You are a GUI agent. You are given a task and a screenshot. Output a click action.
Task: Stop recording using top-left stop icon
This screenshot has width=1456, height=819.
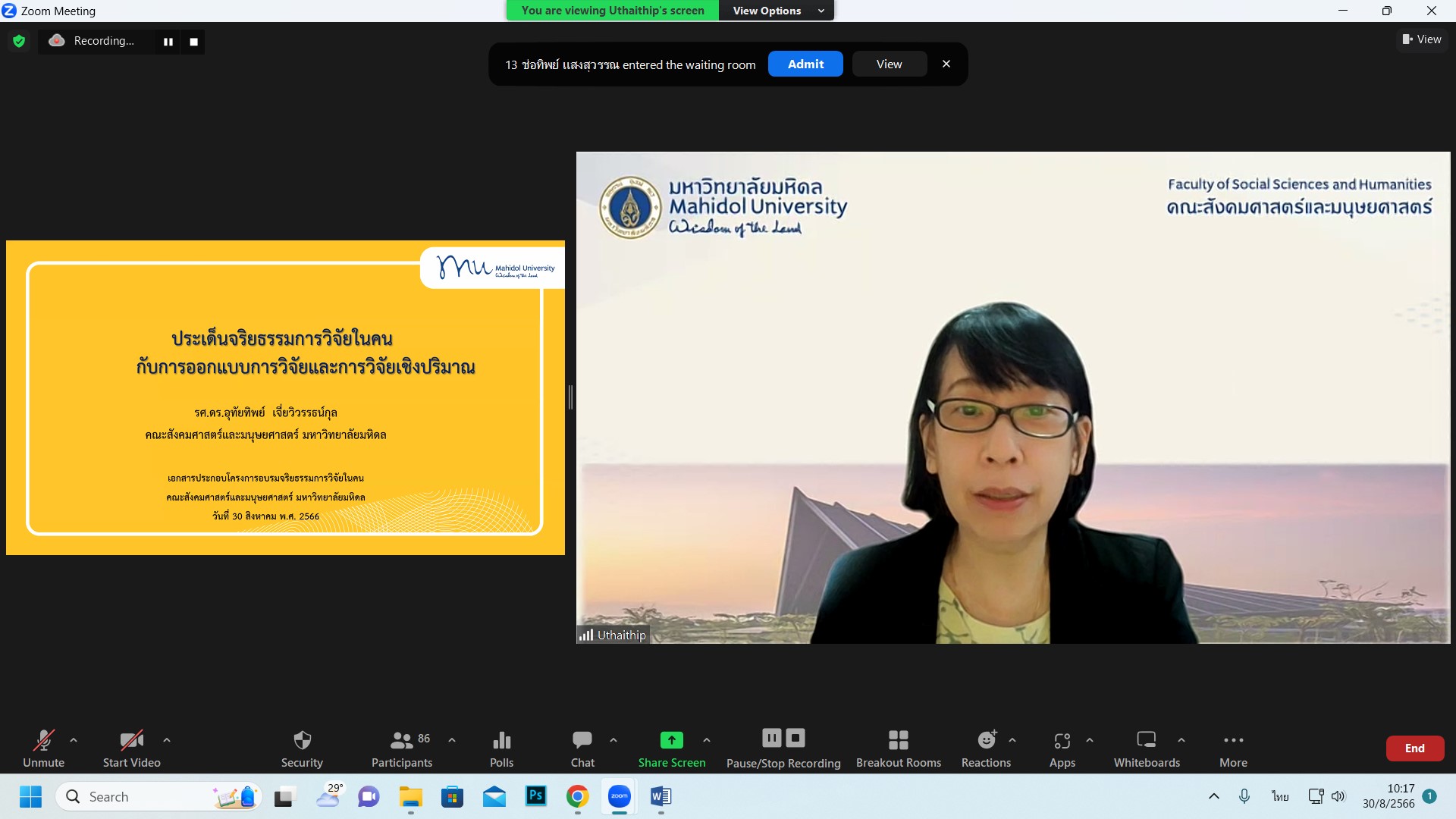(x=194, y=42)
